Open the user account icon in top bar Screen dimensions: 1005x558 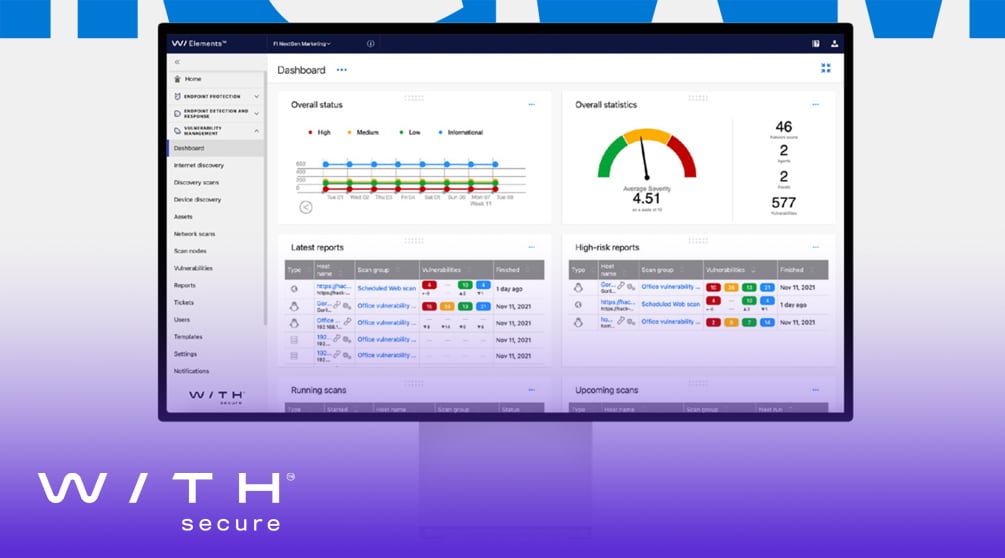tap(834, 44)
